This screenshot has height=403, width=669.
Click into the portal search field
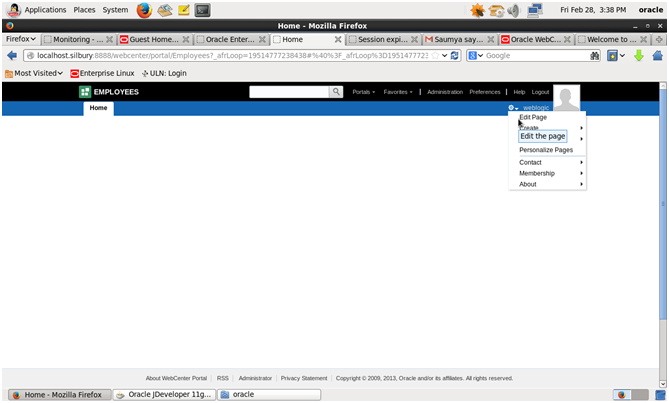point(289,92)
